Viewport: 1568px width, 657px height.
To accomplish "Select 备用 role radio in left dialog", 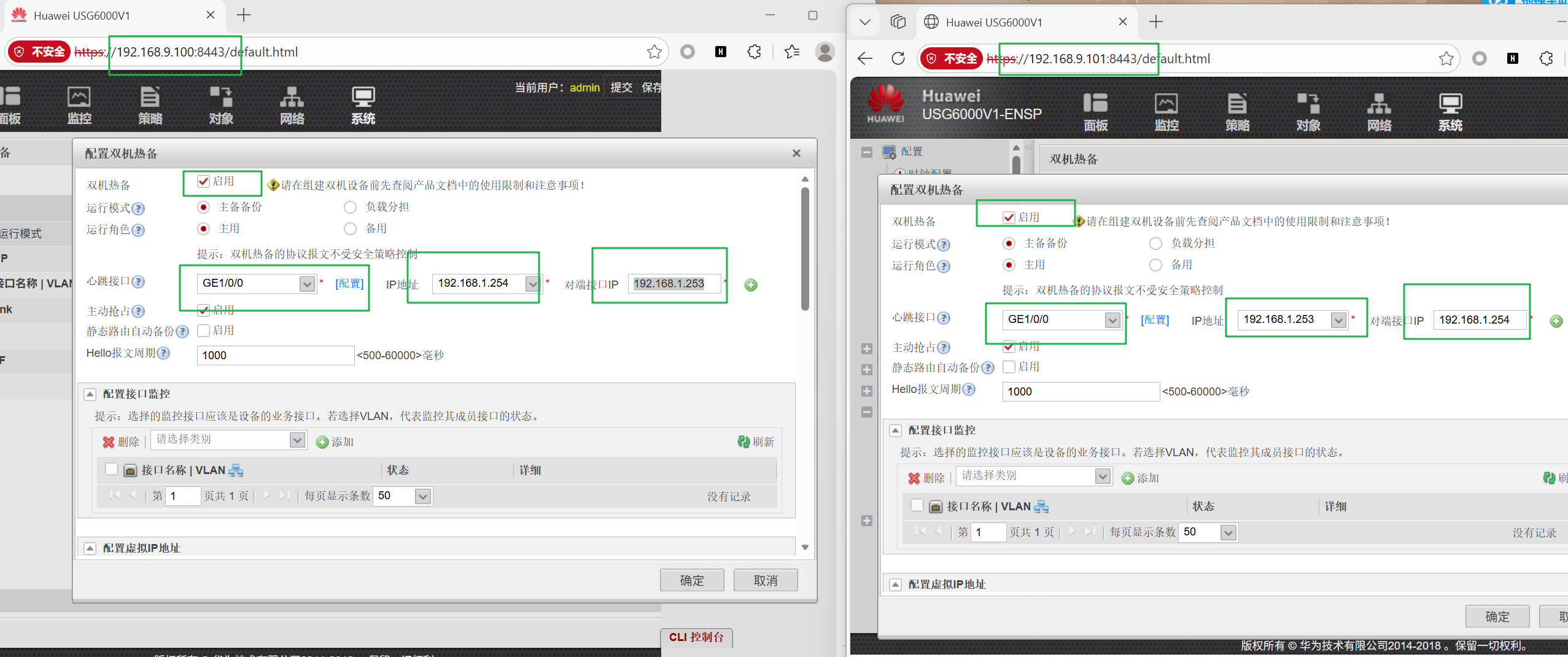I will [x=350, y=229].
